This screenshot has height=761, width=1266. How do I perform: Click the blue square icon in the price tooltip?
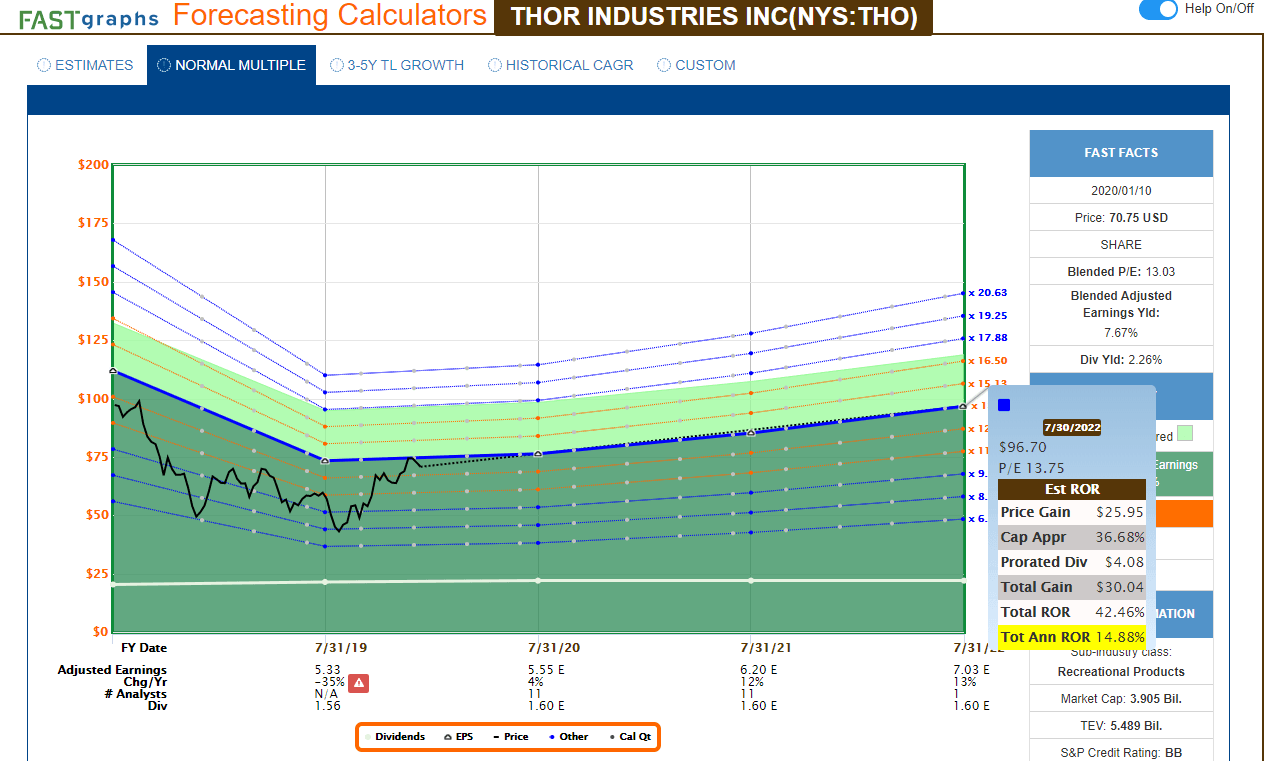pyautogui.click(x=1003, y=404)
